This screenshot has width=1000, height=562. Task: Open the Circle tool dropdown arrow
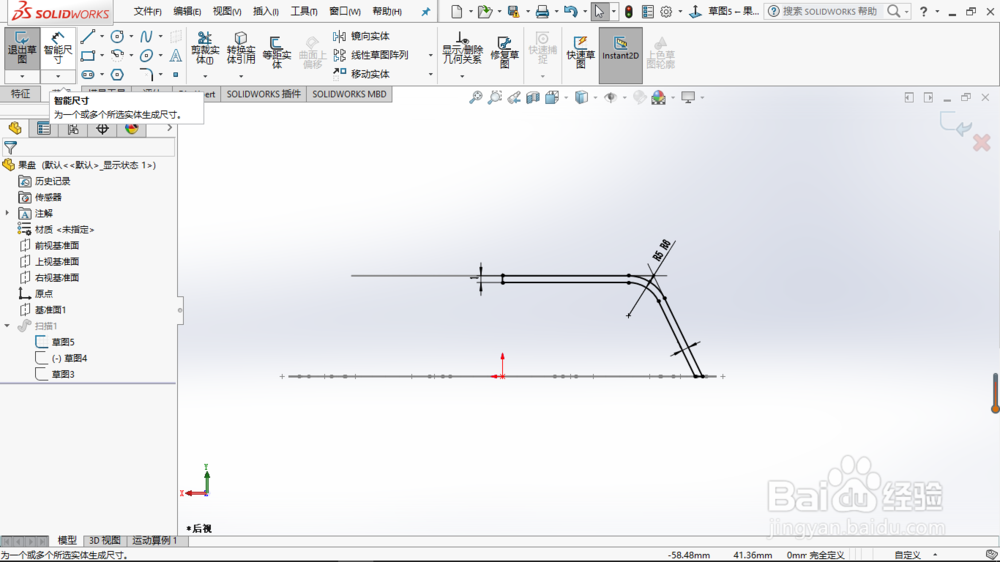pyautogui.click(x=131, y=36)
